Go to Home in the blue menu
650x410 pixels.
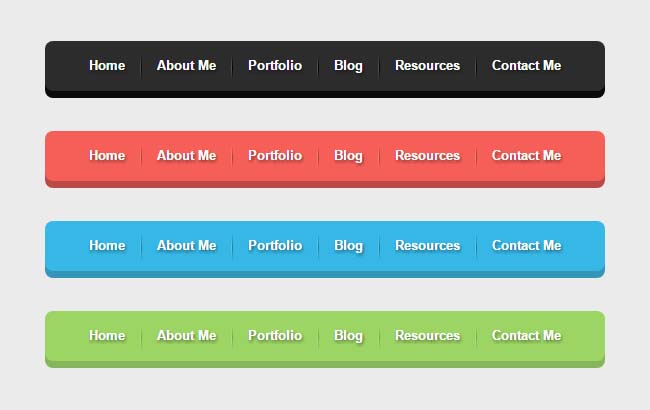point(107,246)
